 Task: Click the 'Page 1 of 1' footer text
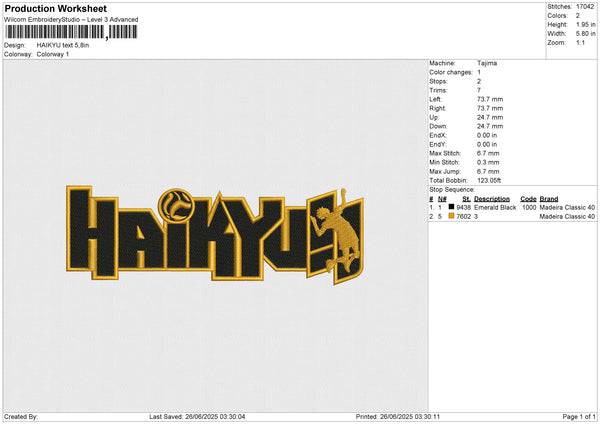tap(579, 417)
